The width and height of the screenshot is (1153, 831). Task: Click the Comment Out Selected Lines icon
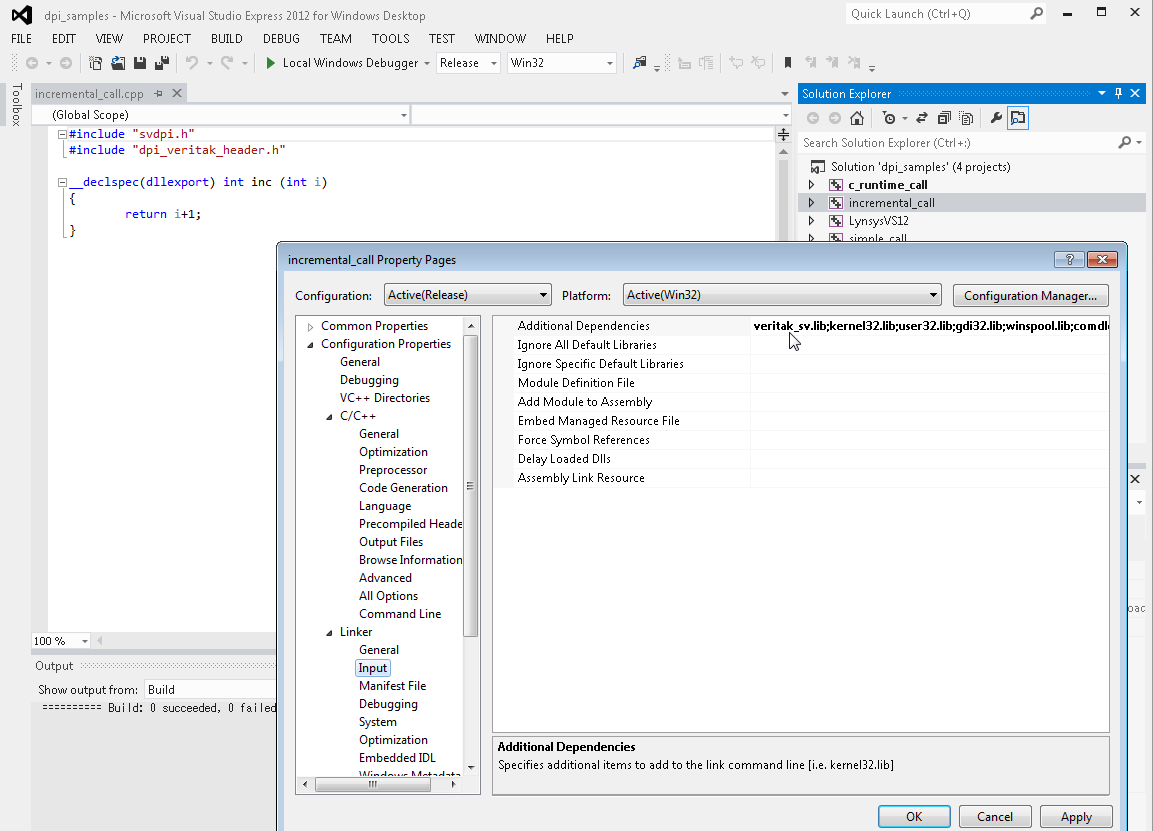[736, 63]
